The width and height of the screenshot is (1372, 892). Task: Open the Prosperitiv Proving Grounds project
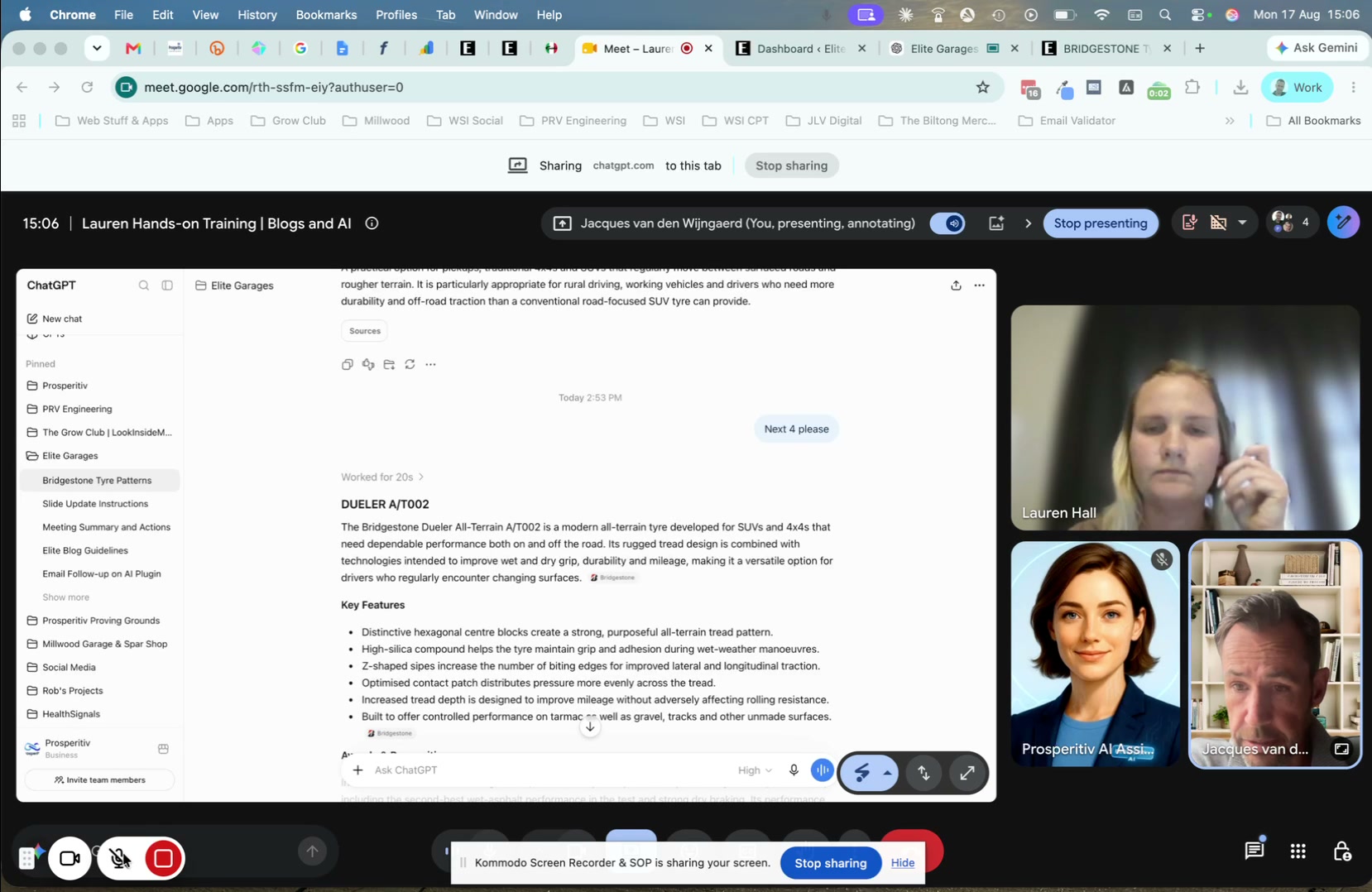coord(101,621)
